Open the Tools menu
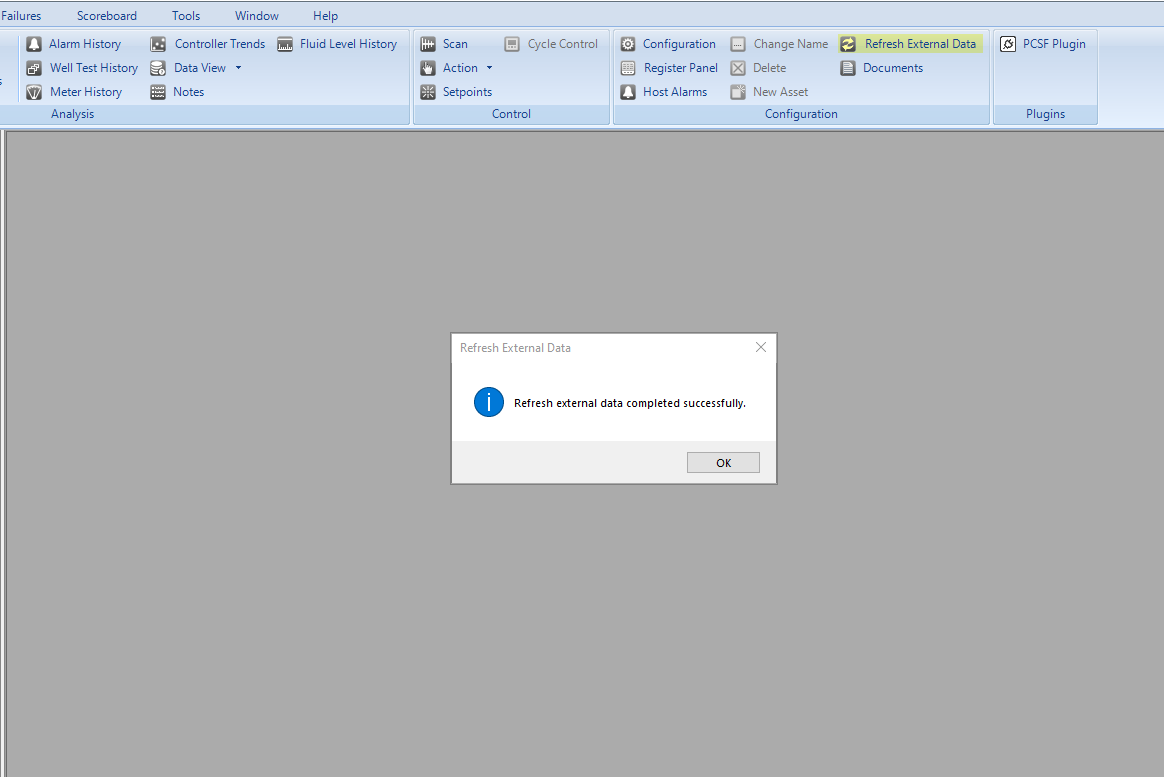The height and width of the screenshot is (777, 1164). [186, 16]
